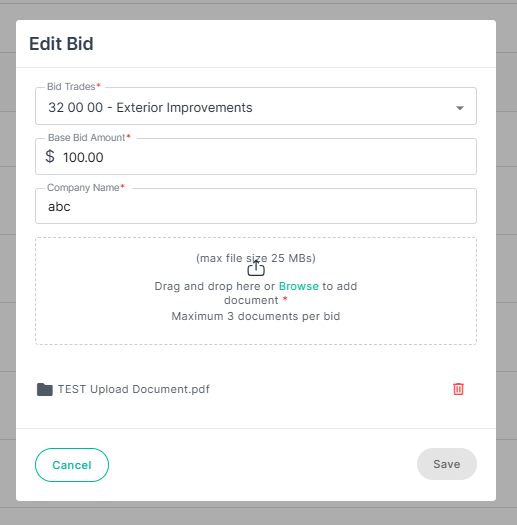The image size is (517, 525).
Task: Click the dollar sign in Base Bid Amount
Action: (50, 156)
